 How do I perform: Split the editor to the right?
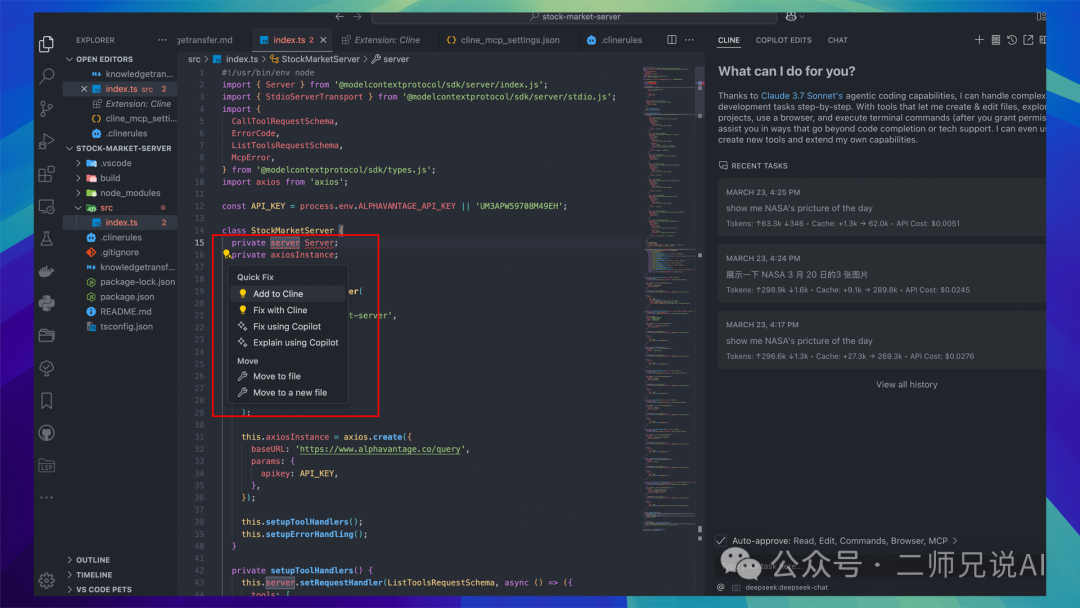tap(672, 40)
